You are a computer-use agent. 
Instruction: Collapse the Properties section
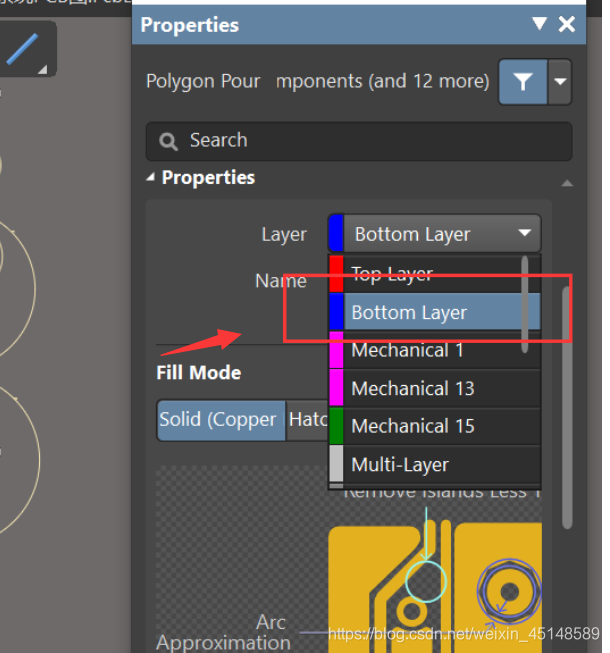tap(151, 178)
